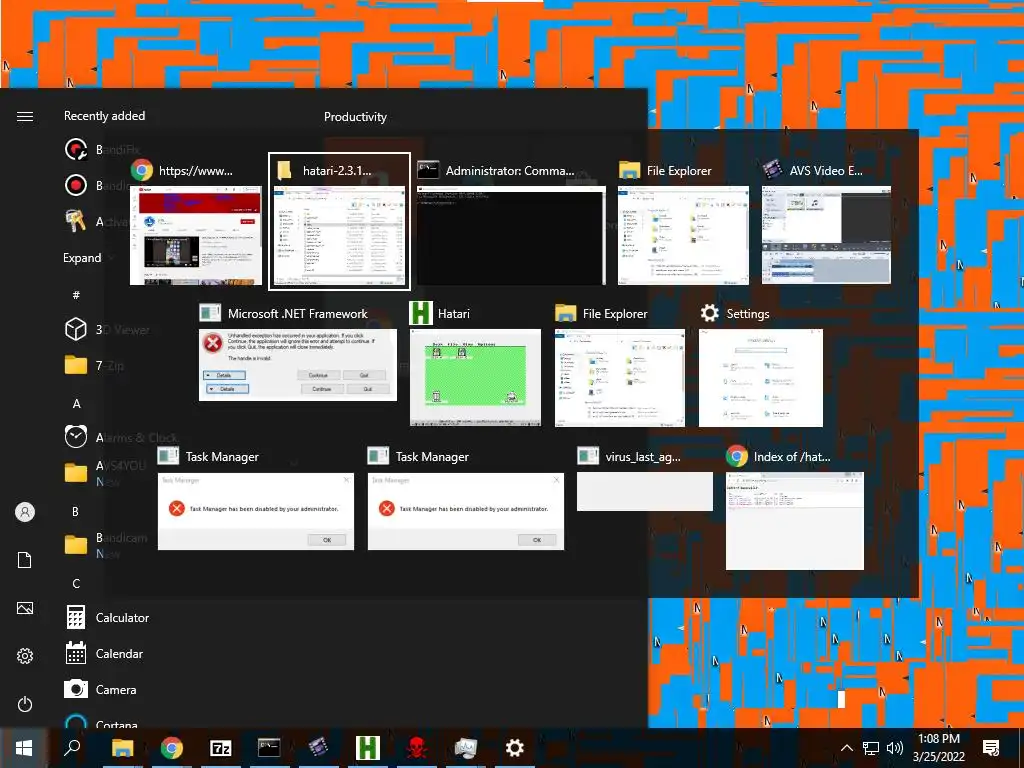
Task: Open File Explorer from the taskbar
Action: (122, 748)
